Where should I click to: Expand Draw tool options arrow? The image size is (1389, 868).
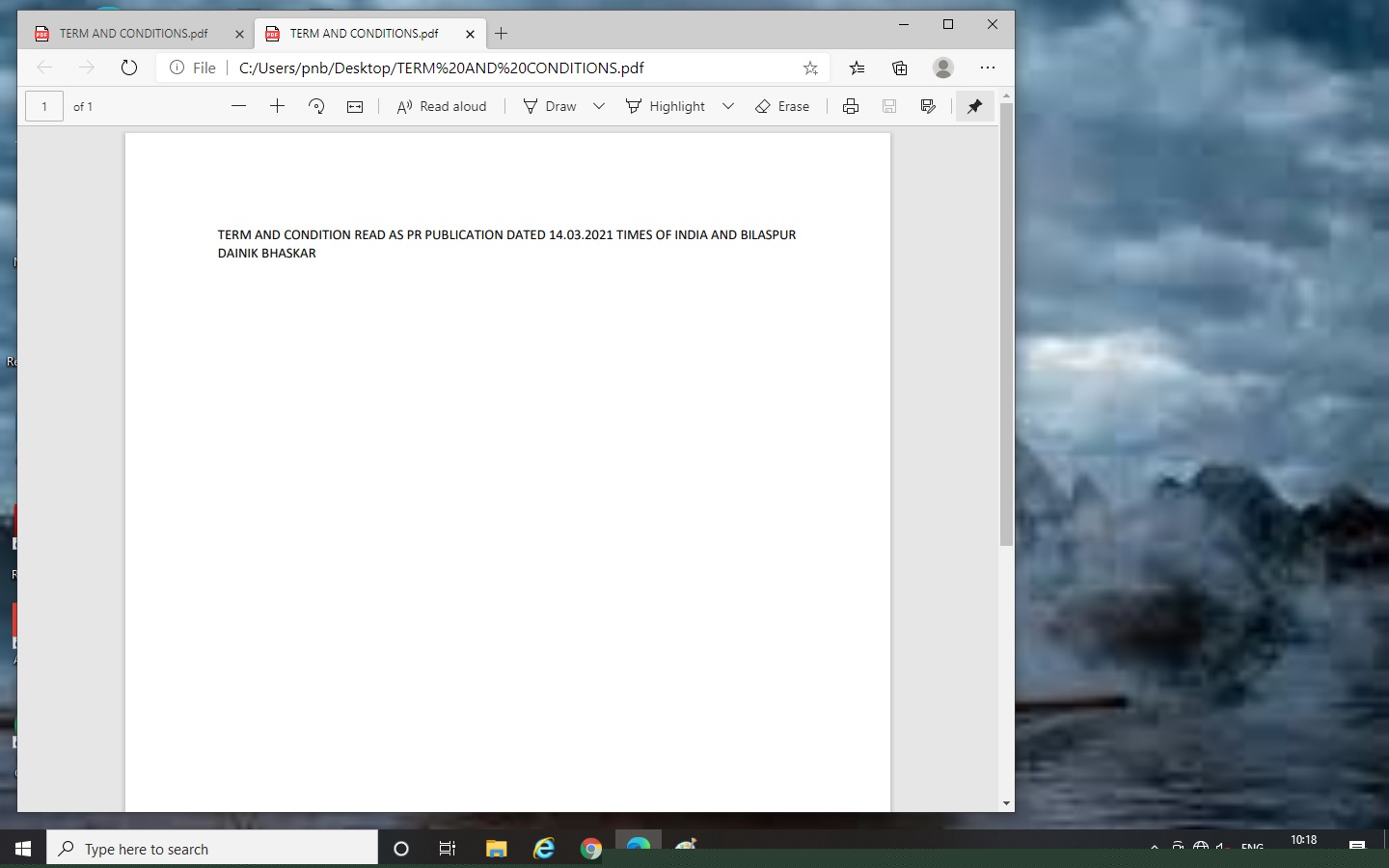coord(599,106)
